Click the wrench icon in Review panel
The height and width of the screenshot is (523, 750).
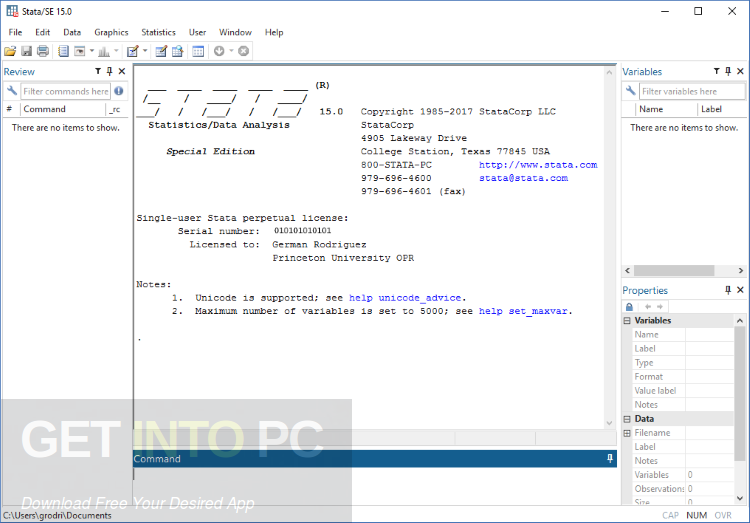pyautogui.click(x=11, y=91)
